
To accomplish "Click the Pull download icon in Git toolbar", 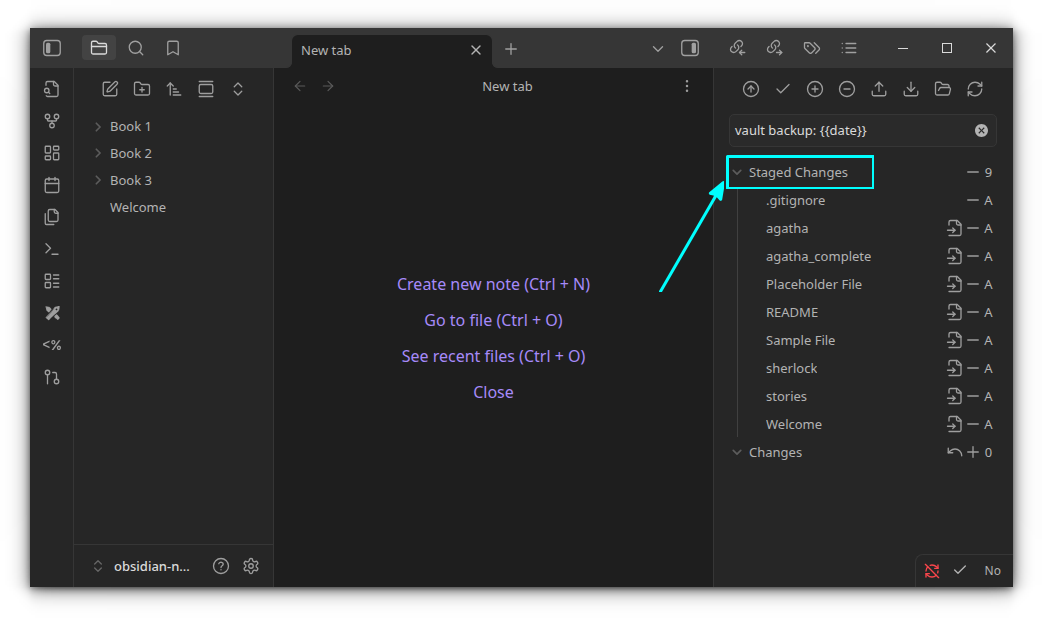I will (x=911, y=89).
